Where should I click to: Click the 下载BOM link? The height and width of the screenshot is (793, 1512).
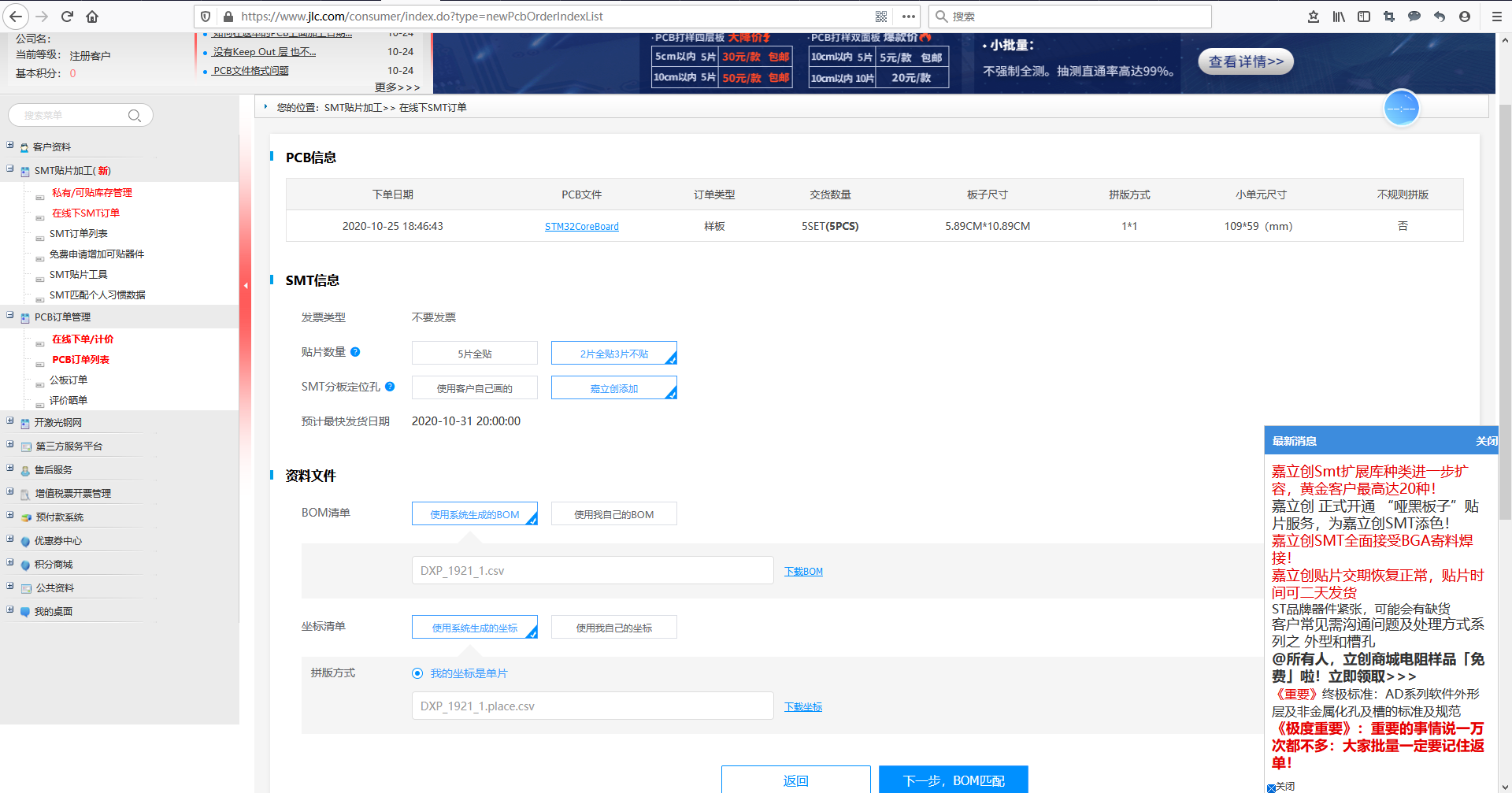802,570
